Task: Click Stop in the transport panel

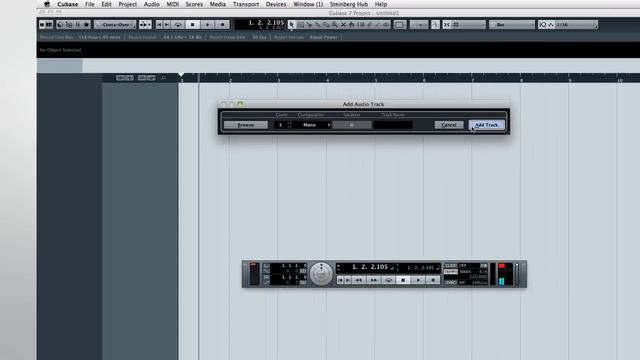Action: 403,280
